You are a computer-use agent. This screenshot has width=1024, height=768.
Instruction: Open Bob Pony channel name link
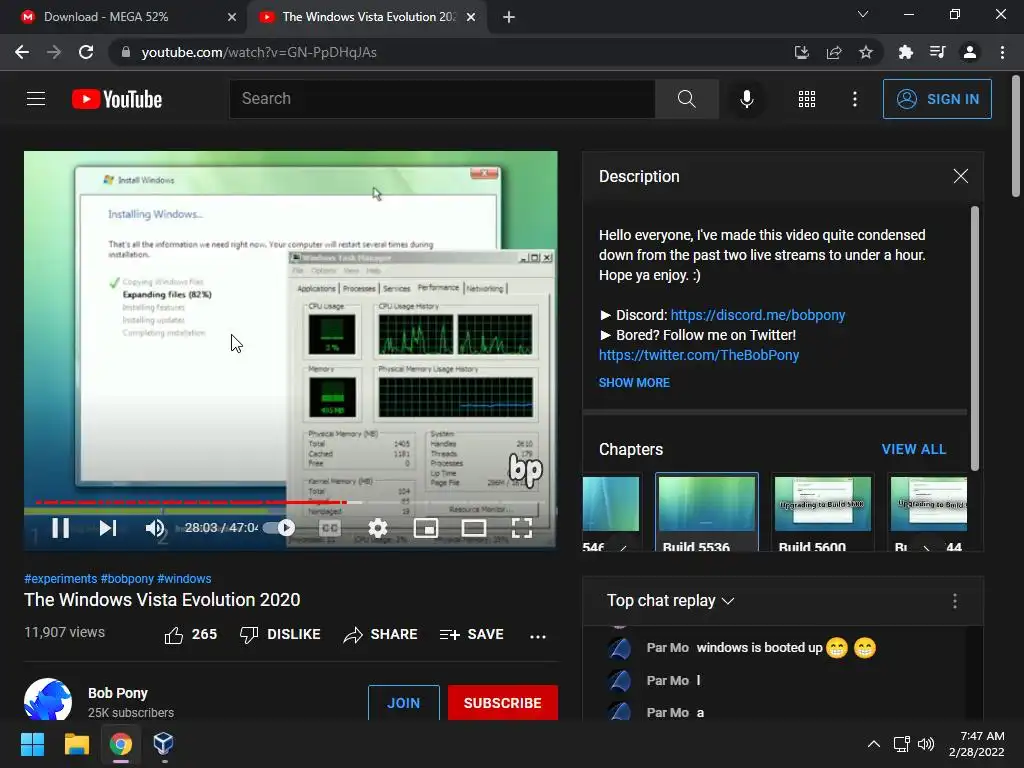(118, 693)
